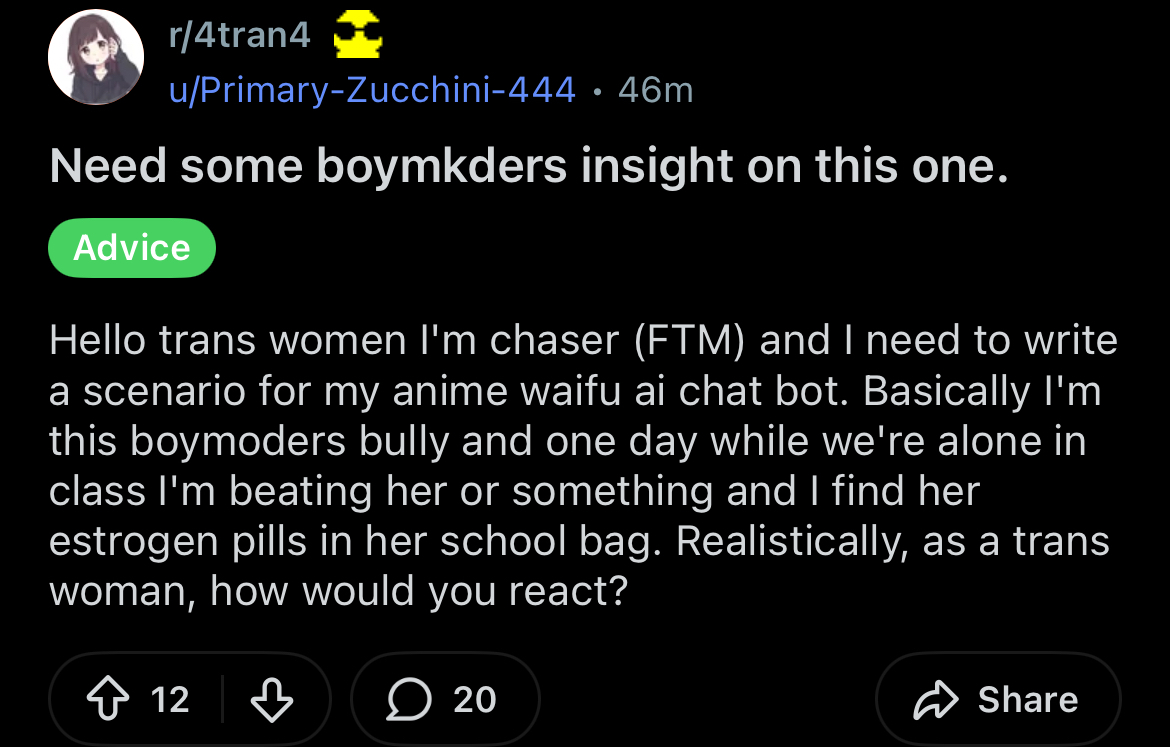Click the upvote count showing 12
1170x747 pixels.
coord(169,699)
